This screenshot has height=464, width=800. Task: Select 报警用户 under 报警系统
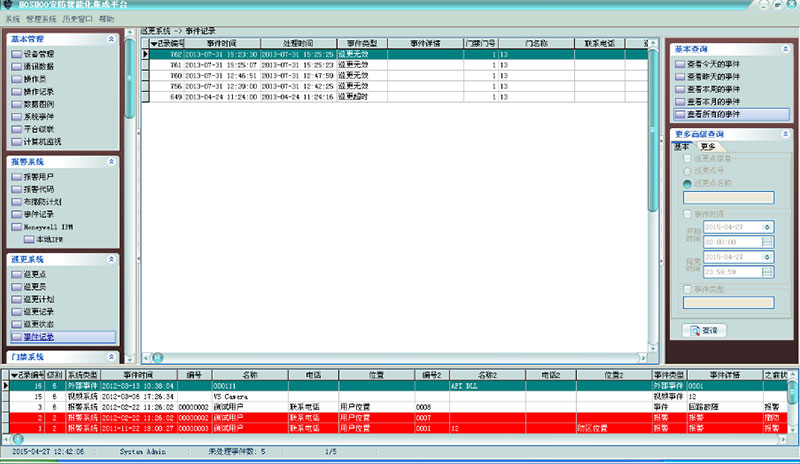(39, 176)
